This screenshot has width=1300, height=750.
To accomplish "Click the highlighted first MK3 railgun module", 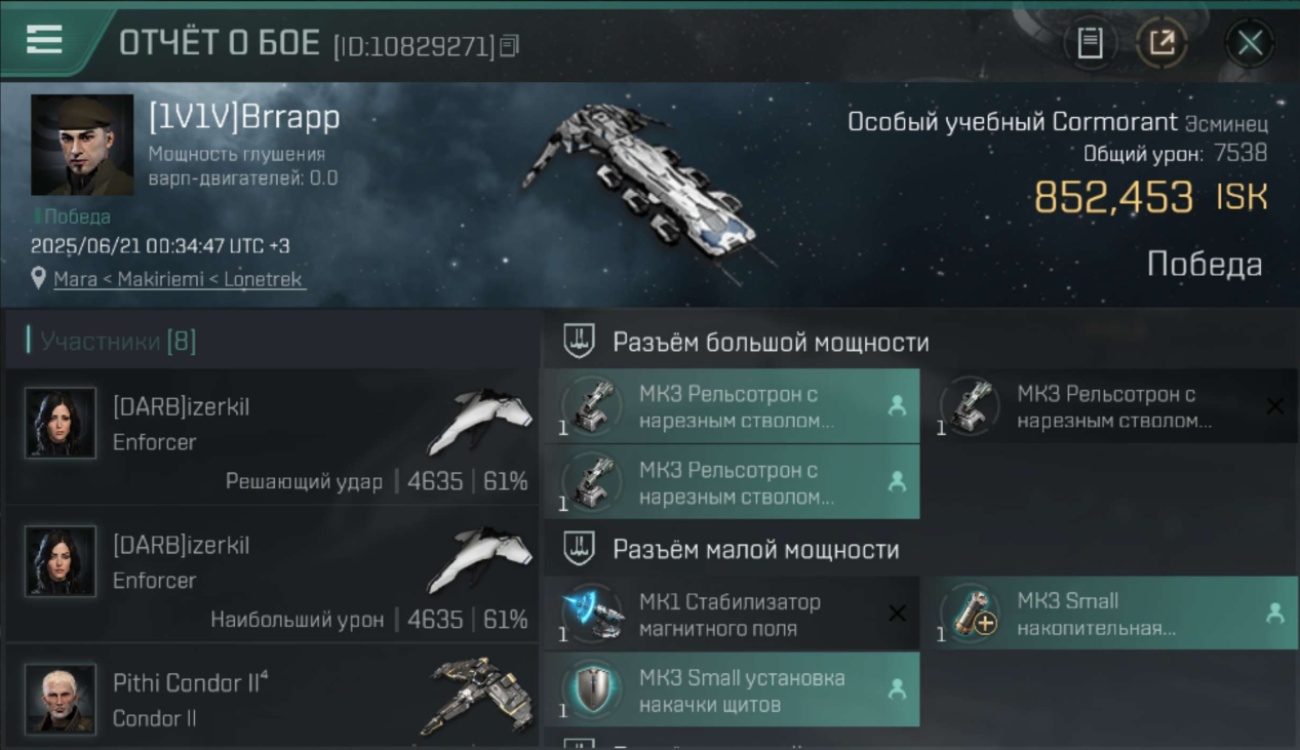I will pos(731,407).
